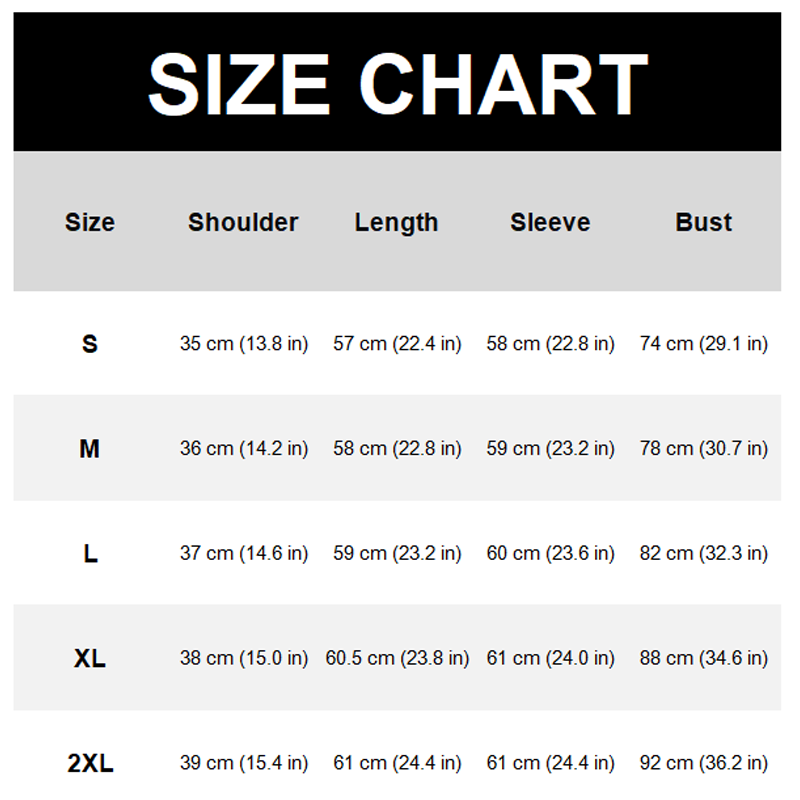Click the 2XL size row label
The image size is (800, 800).
tap(90, 764)
